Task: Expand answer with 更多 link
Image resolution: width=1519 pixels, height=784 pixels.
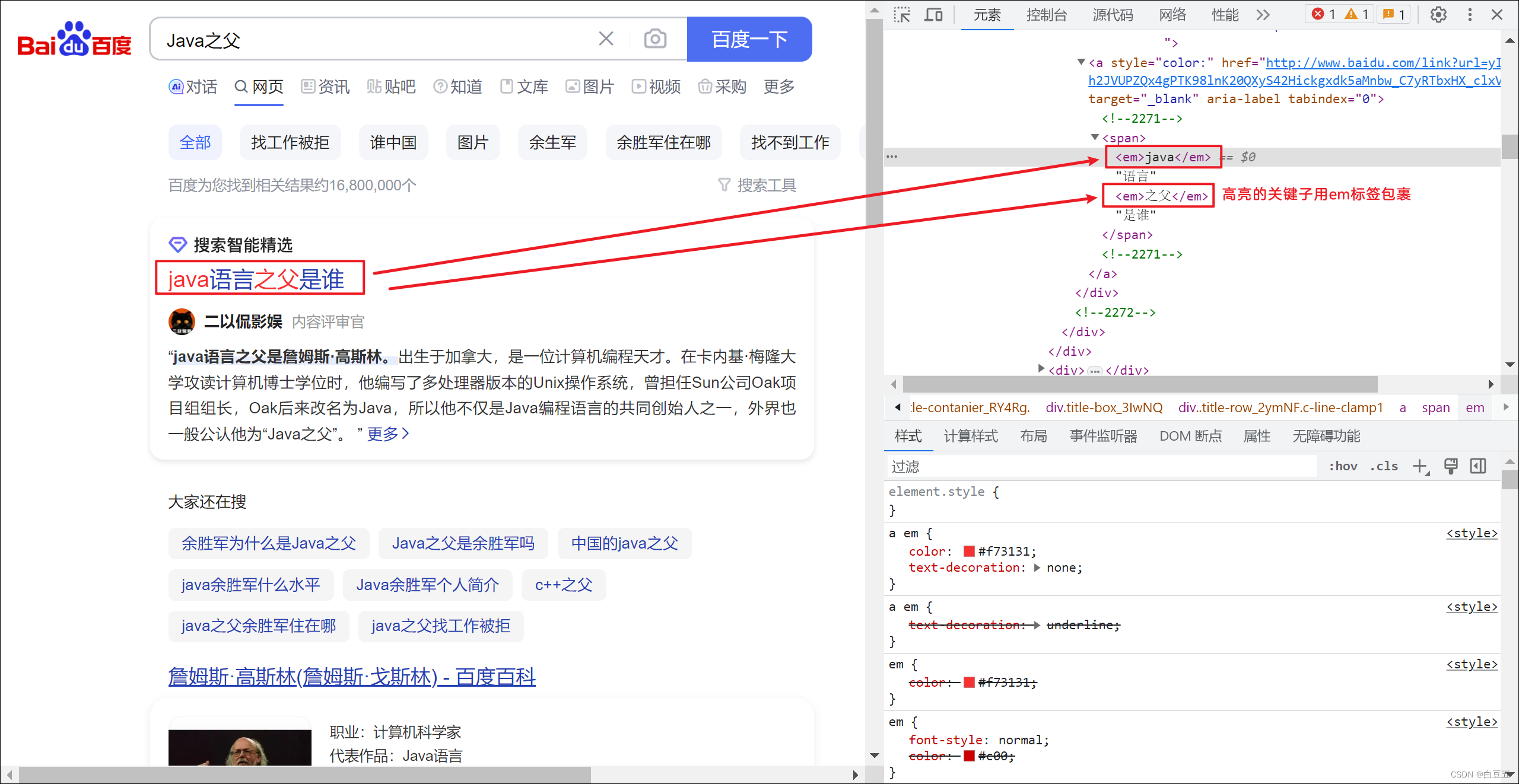Action: [x=388, y=434]
